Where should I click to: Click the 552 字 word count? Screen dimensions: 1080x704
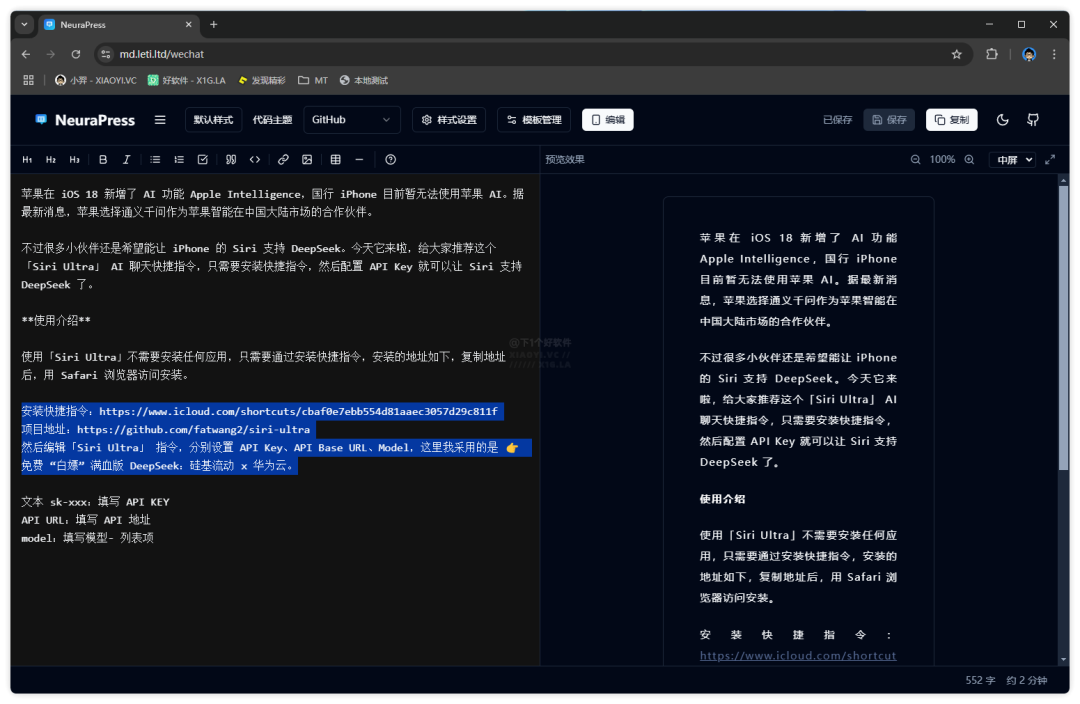(x=980, y=681)
